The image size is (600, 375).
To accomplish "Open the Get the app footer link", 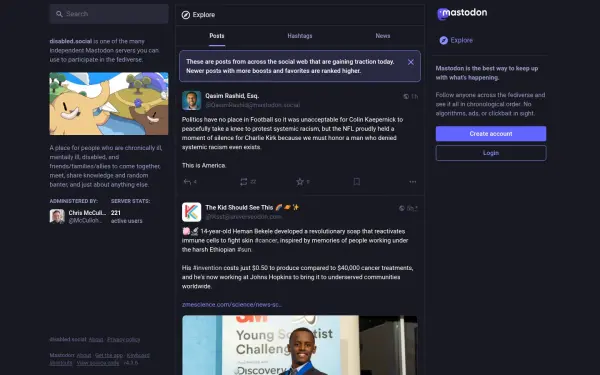I will click(x=109, y=355).
